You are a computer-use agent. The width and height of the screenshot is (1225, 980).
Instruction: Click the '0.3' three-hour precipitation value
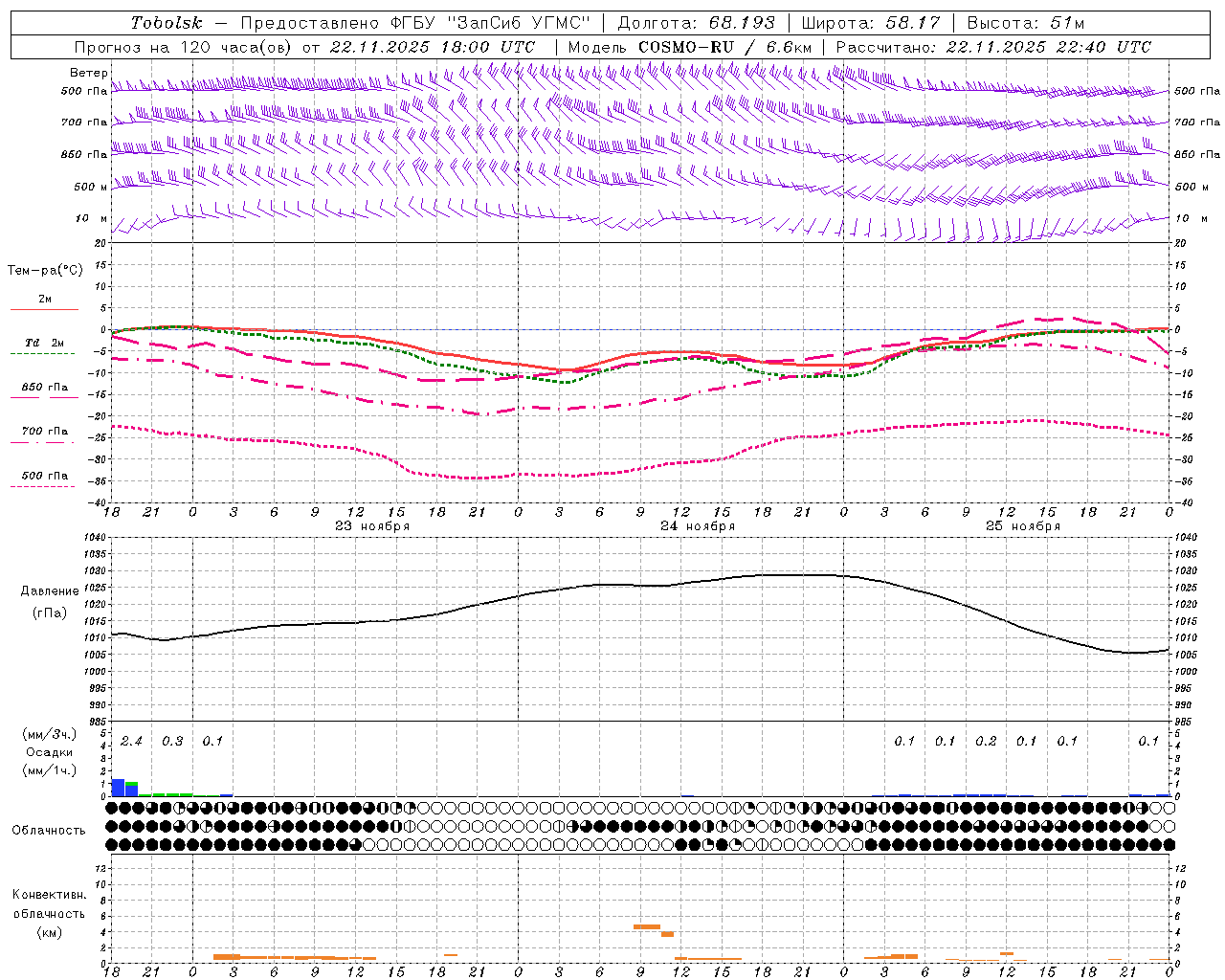(x=172, y=742)
